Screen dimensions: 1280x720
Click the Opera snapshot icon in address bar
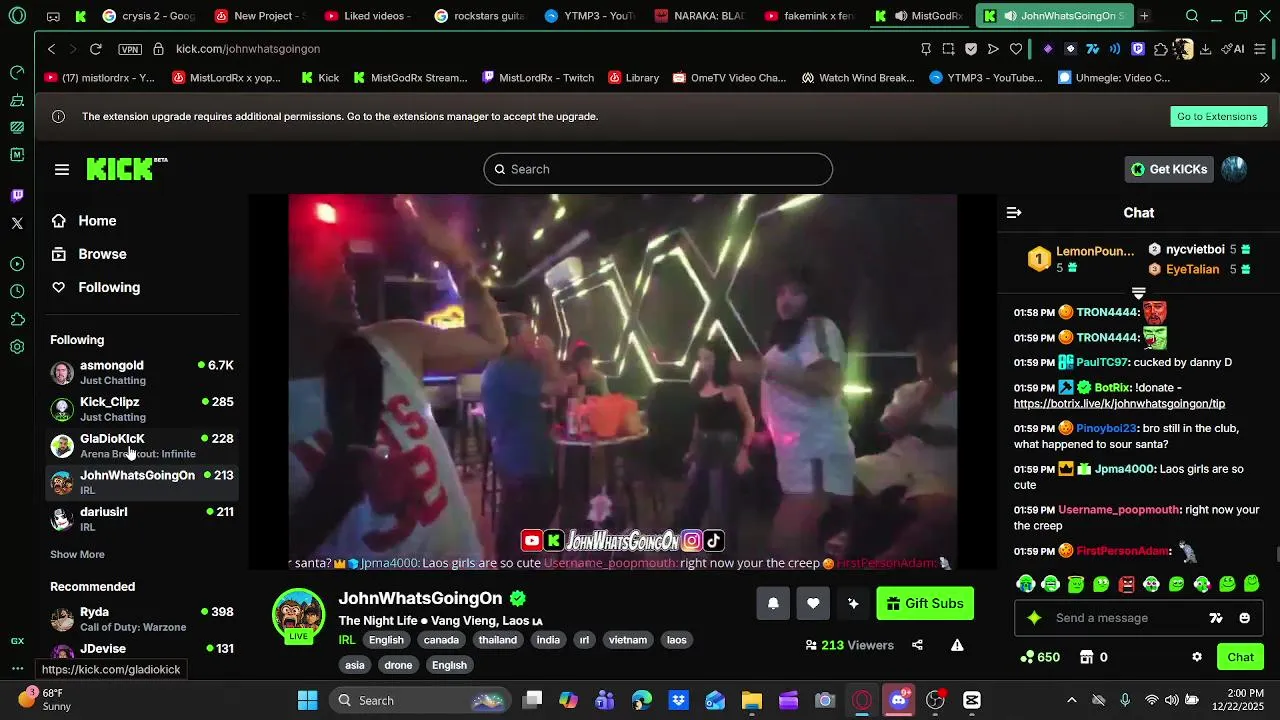point(948,49)
